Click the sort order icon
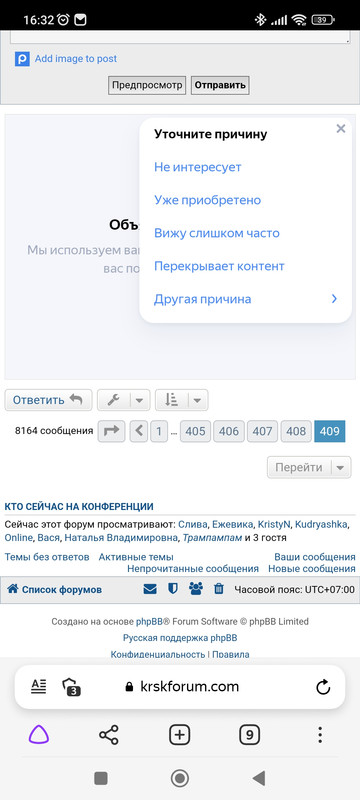This screenshot has width=360, height=800. pos(171,401)
